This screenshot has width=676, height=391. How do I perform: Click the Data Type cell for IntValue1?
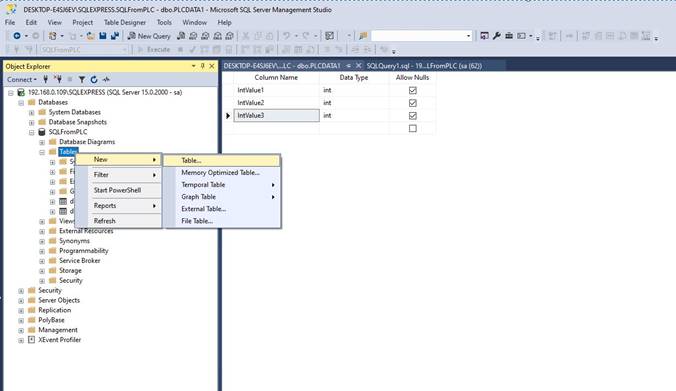[x=354, y=90]
